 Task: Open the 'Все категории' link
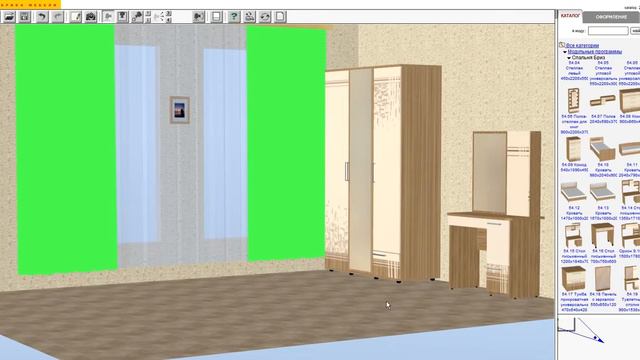coord(582,45)
